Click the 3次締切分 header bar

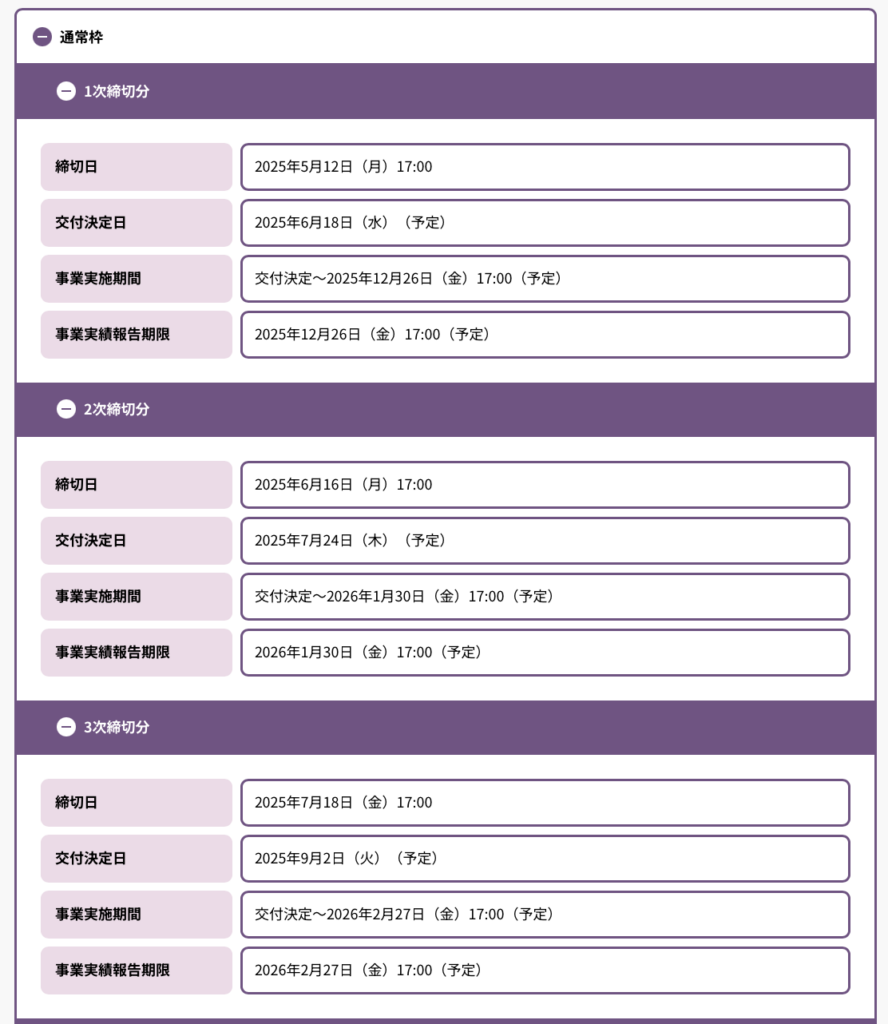(445, 728)
